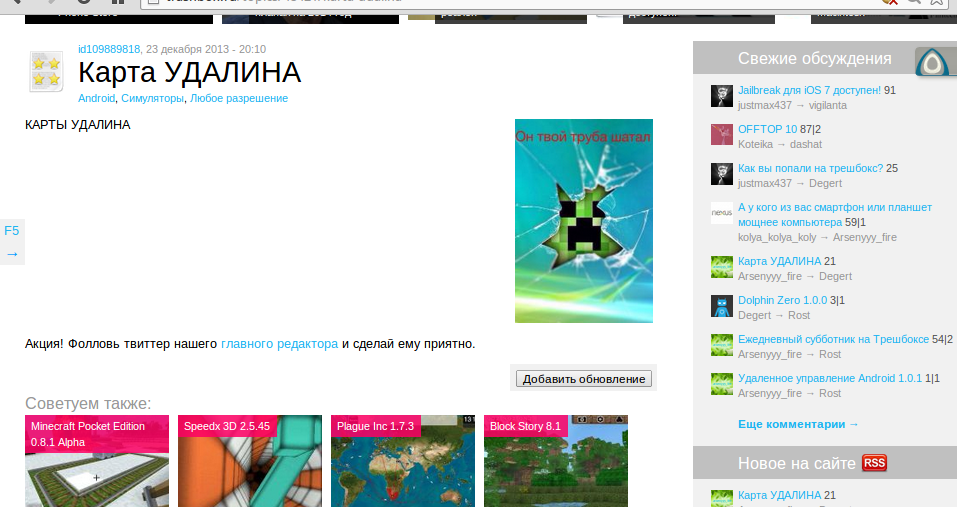Viewport: 957px width, 507px height.
Task: Click the text kolya_kolya_koly → Arsenyyy_fire
Action: click(817, 237)
